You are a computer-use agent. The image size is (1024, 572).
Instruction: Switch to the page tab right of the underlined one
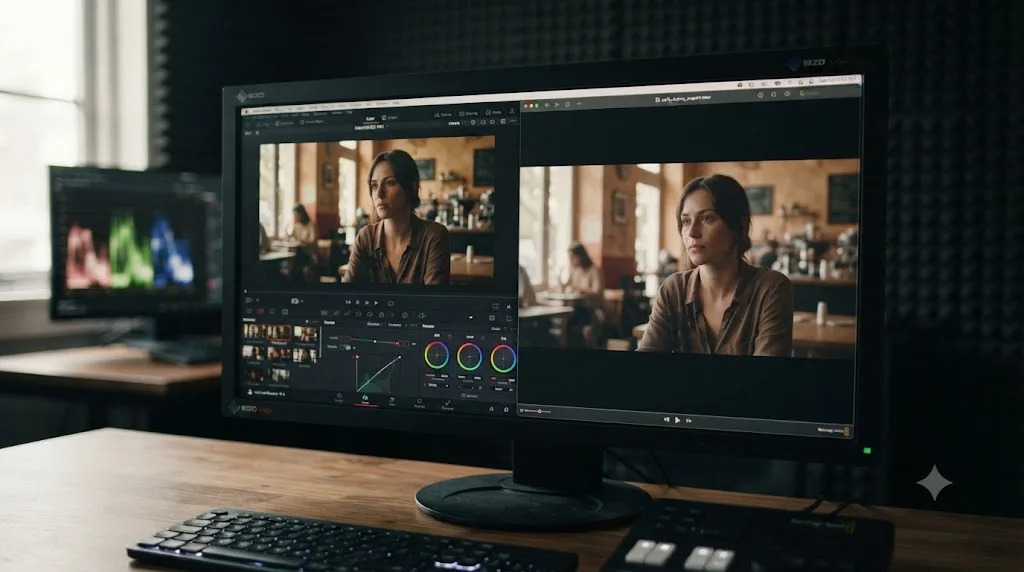pyautogui.click(x=392, y=400)
